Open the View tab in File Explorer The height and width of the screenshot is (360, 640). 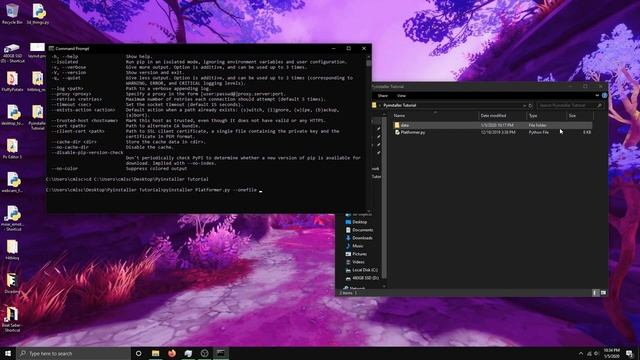pyautogui.click(x=401, y=96)
